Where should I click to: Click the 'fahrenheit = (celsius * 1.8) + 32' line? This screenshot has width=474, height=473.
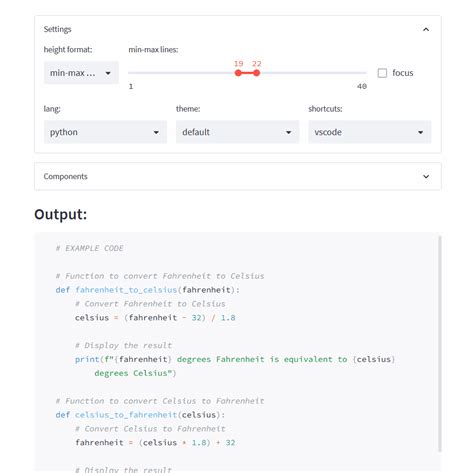pos(155,443)
